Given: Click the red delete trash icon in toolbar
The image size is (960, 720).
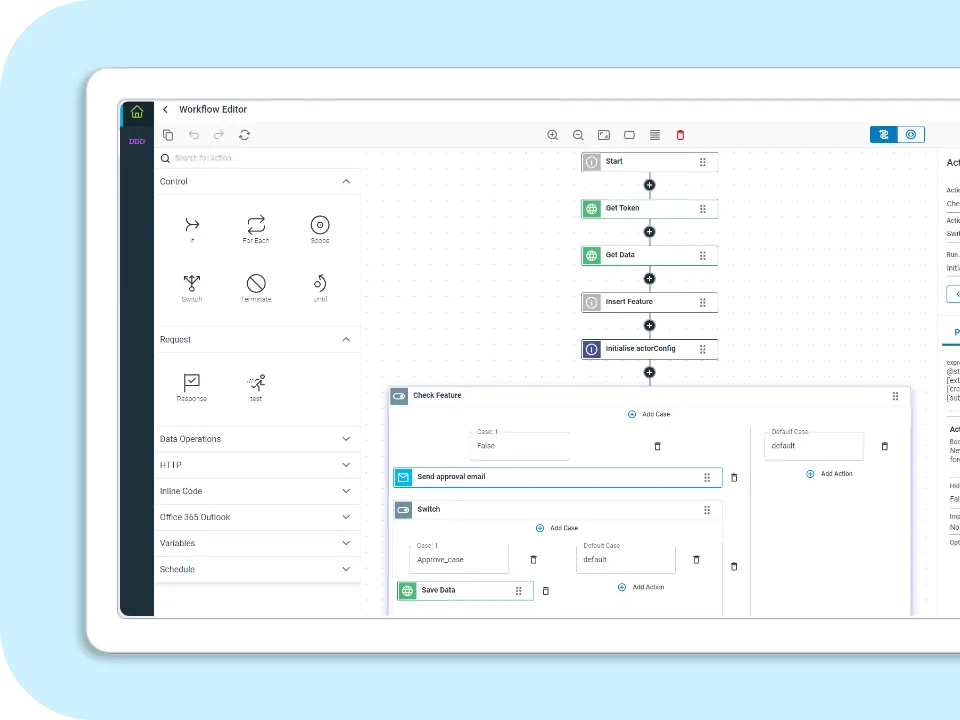Looking at the screenshot, I should click(x=681, y=135).
